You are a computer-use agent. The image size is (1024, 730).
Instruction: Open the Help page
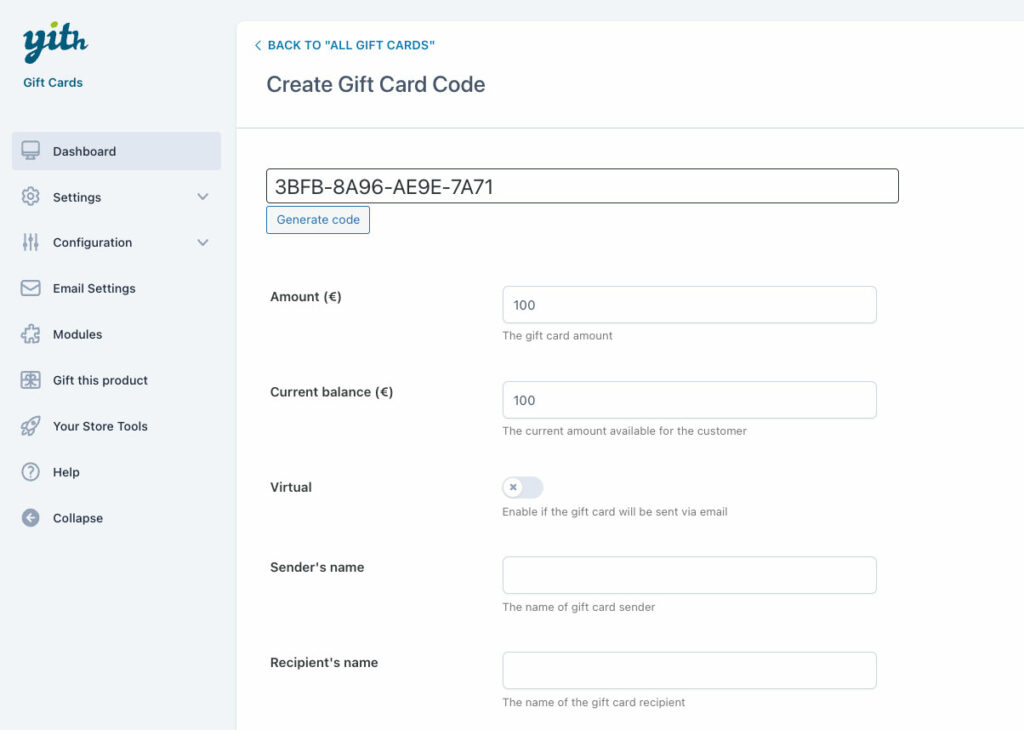point(116,471)
